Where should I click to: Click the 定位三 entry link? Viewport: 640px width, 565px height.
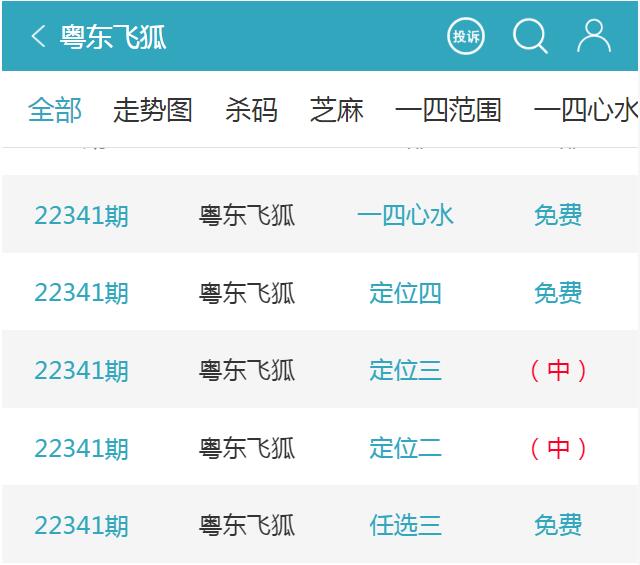[405, 370]
